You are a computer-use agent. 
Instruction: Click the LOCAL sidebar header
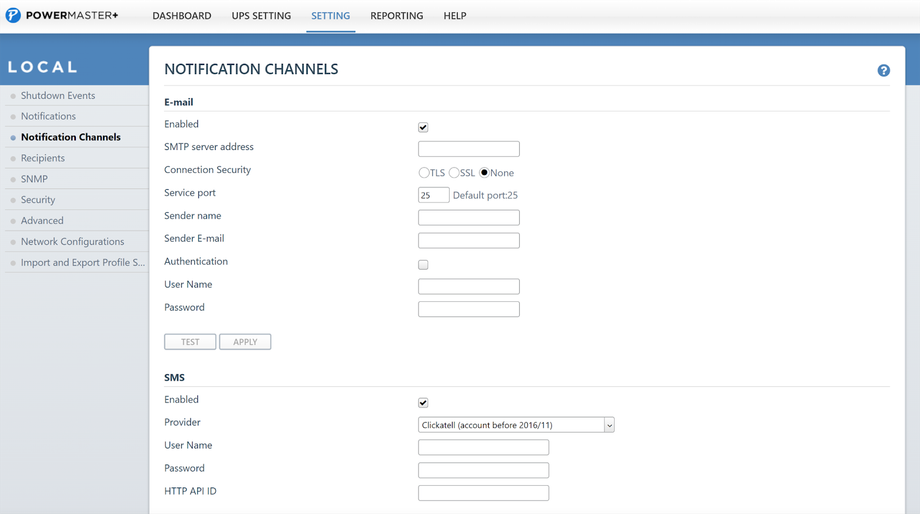click(x=43, y=67)
